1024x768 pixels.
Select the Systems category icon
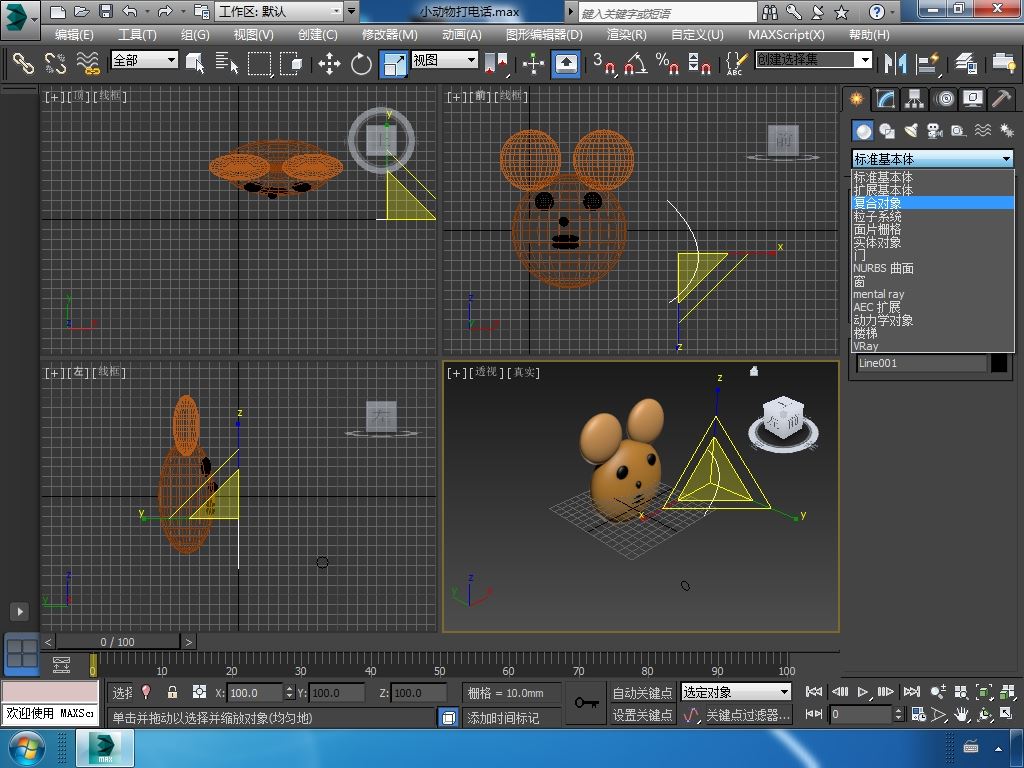click(1007, 131)
